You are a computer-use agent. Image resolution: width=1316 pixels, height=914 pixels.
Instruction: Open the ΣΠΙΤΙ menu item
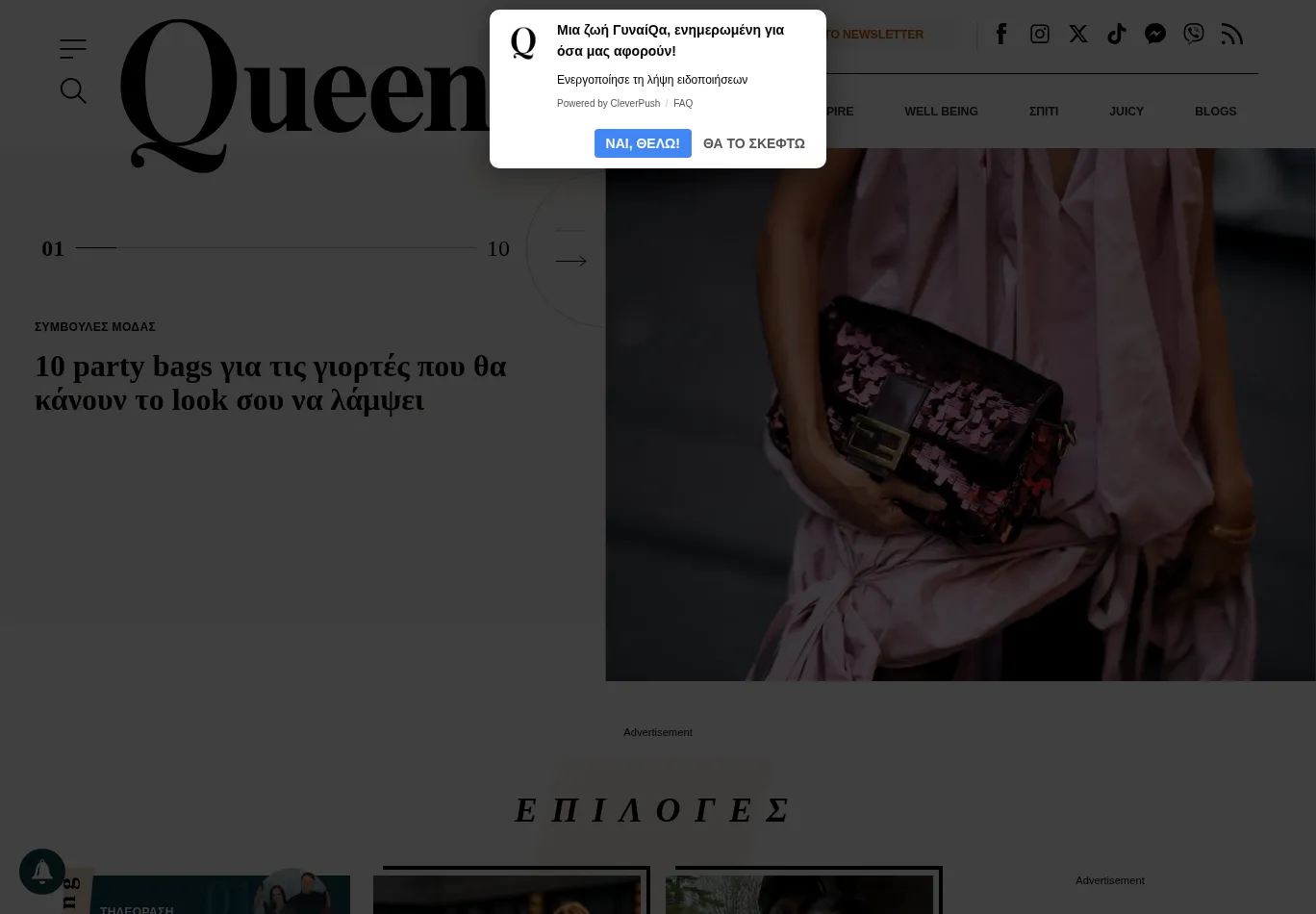click(1044, 112)
